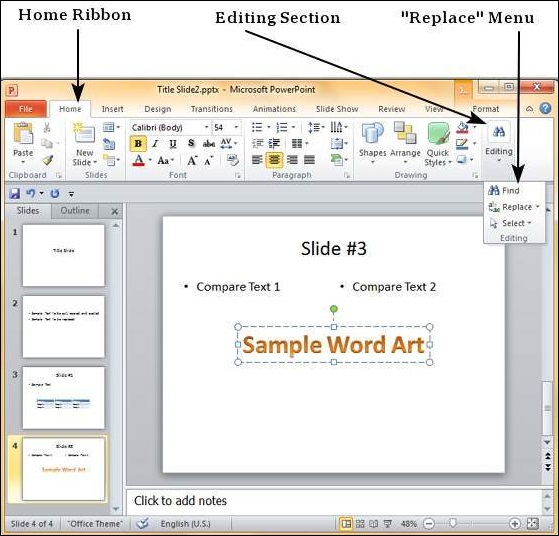The image size is (559, 536).
Task: Toggle Underline formatting
Action: pos(173,144)
